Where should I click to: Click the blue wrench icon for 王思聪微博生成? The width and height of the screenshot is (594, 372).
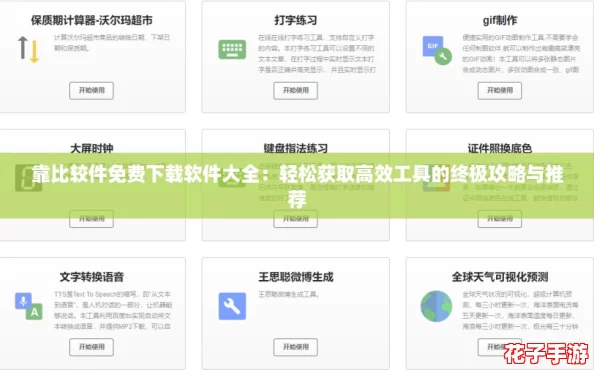pyautogui.click(x=232, y=306)
